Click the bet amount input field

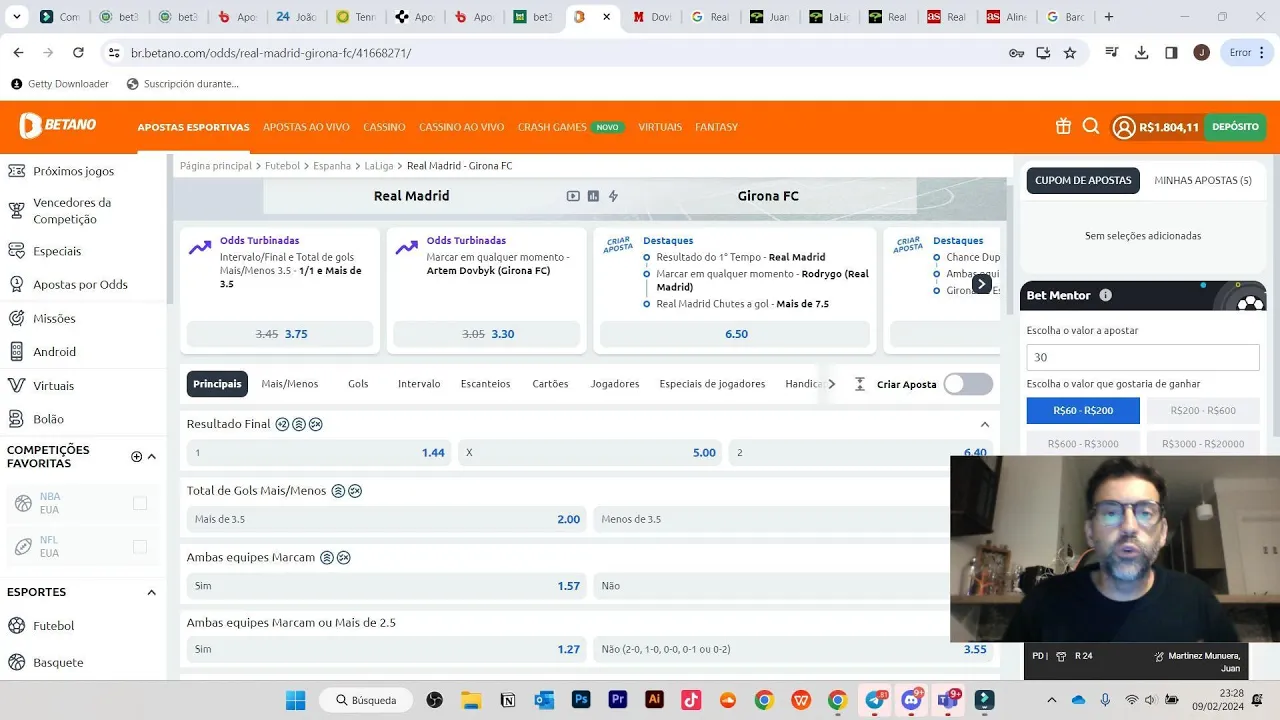point(1143,357)
